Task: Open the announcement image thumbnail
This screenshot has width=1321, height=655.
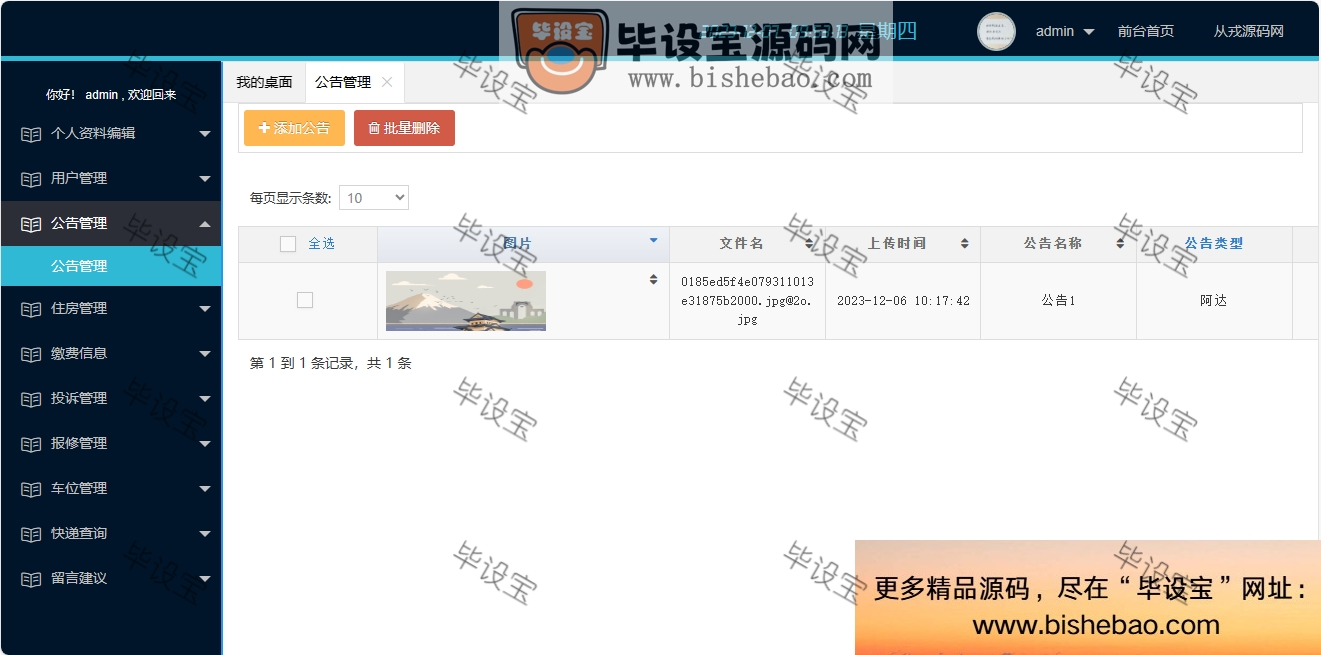Action: (466, 300)
